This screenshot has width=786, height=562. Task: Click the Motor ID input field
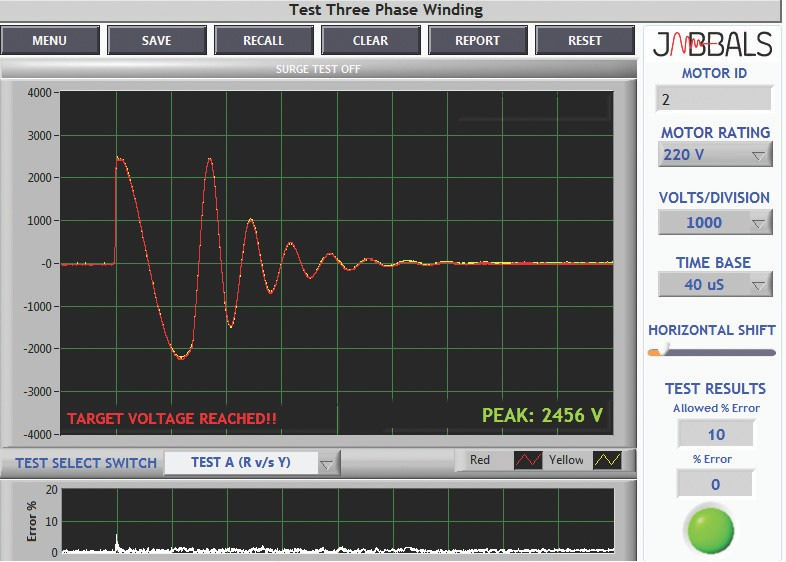713,99
